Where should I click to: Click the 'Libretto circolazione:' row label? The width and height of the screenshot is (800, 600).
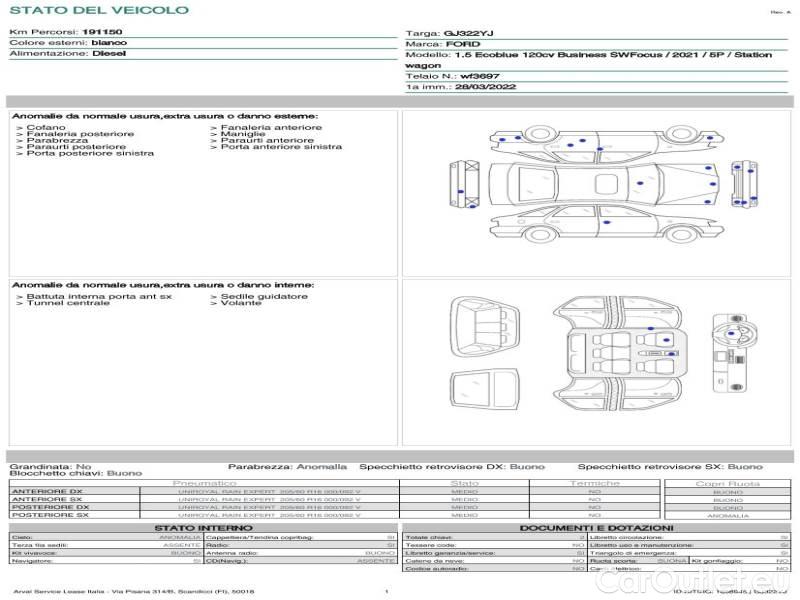(x=627, y=538)
